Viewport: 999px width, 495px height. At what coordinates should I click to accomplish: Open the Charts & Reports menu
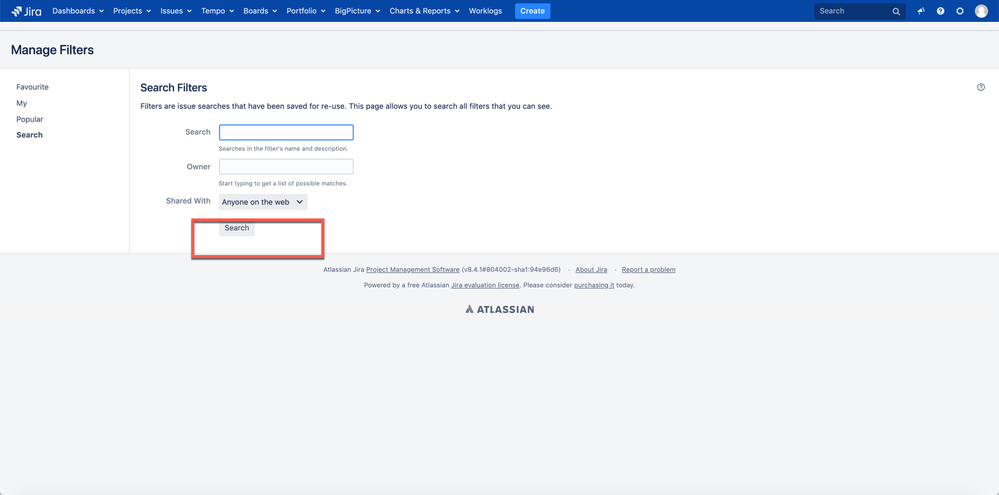click(424, 11)
